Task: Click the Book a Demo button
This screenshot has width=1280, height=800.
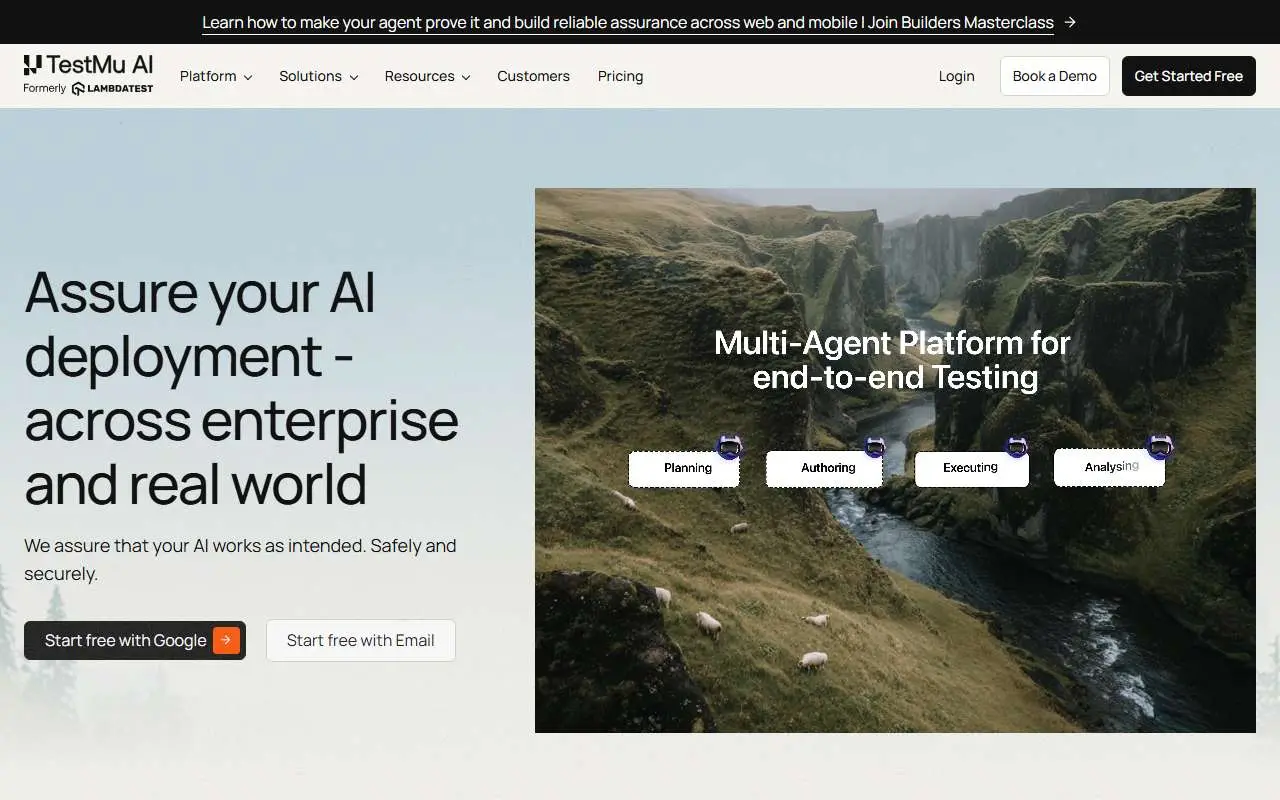Action: (x=1055, y=76)
